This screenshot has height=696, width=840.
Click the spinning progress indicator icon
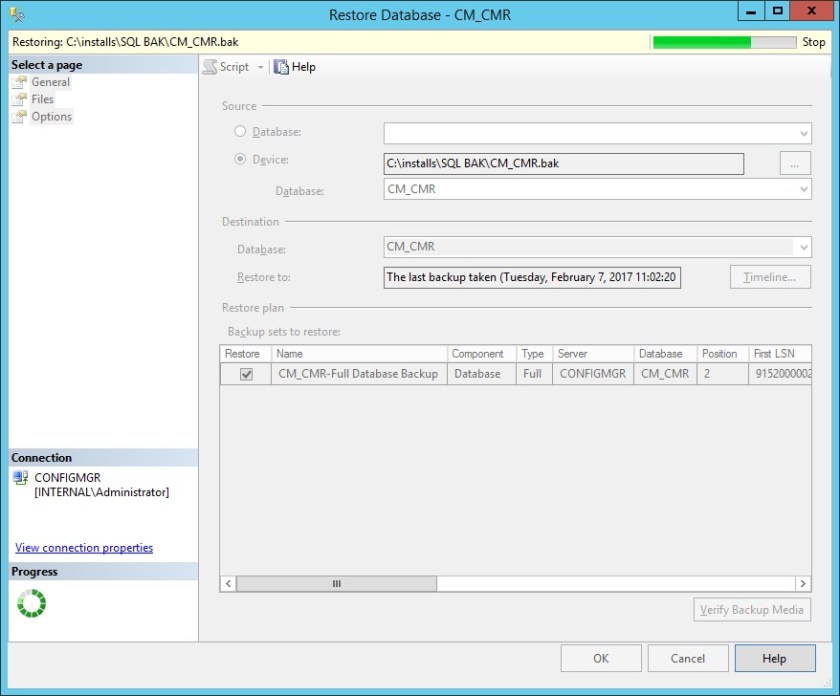(x=32, y=603)
